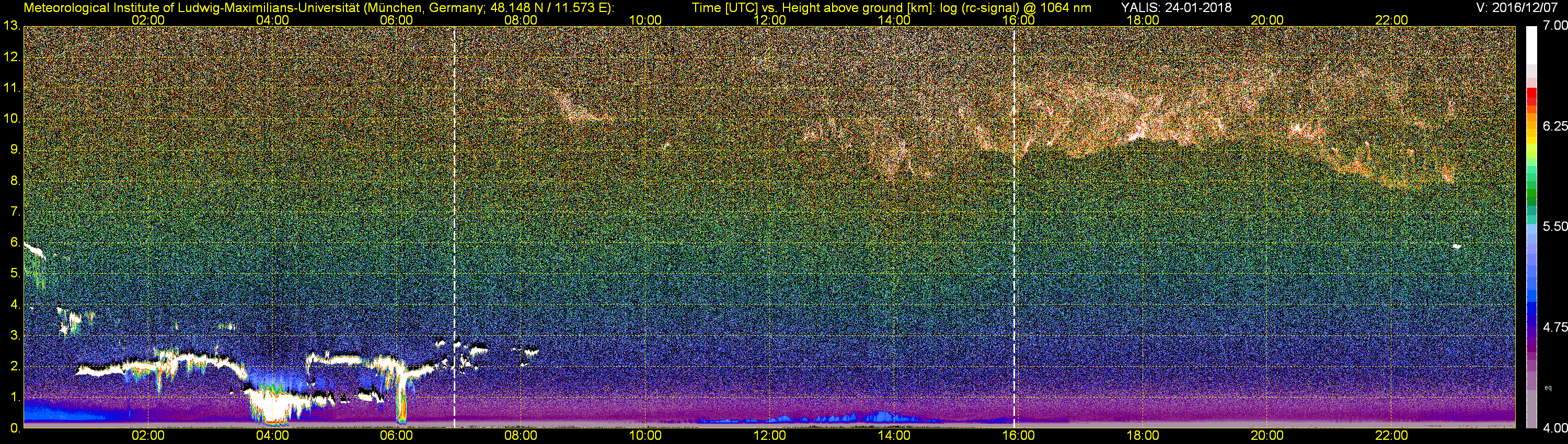Click the 20:00 label on the bottom time axis
The image size is (1568, 444).
pos(1267,436)
